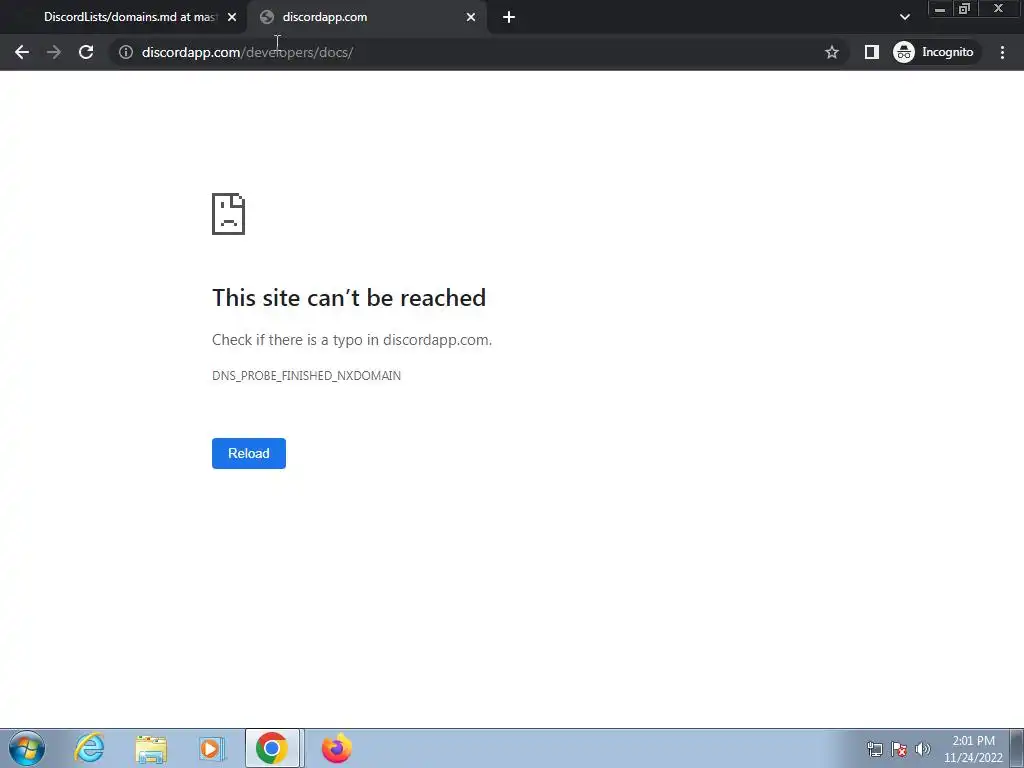Click the Show desktop strip beside the clock
1024x768 pixels.
1017,748
